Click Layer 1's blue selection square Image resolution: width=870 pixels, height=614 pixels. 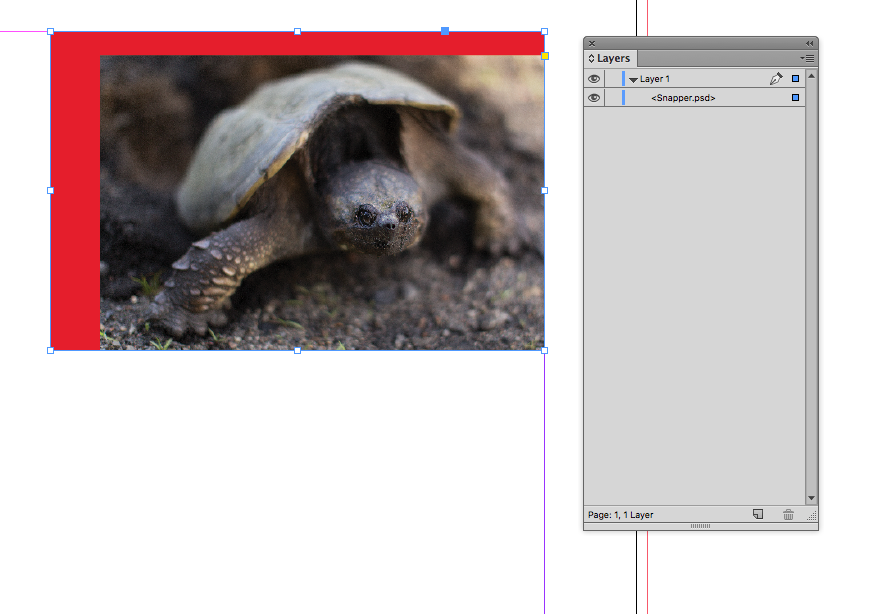click(796, 79)
